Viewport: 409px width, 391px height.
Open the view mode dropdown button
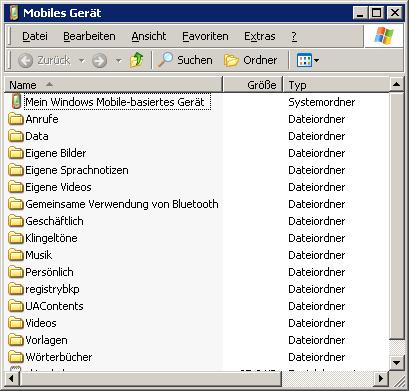[x=308, y=60]
